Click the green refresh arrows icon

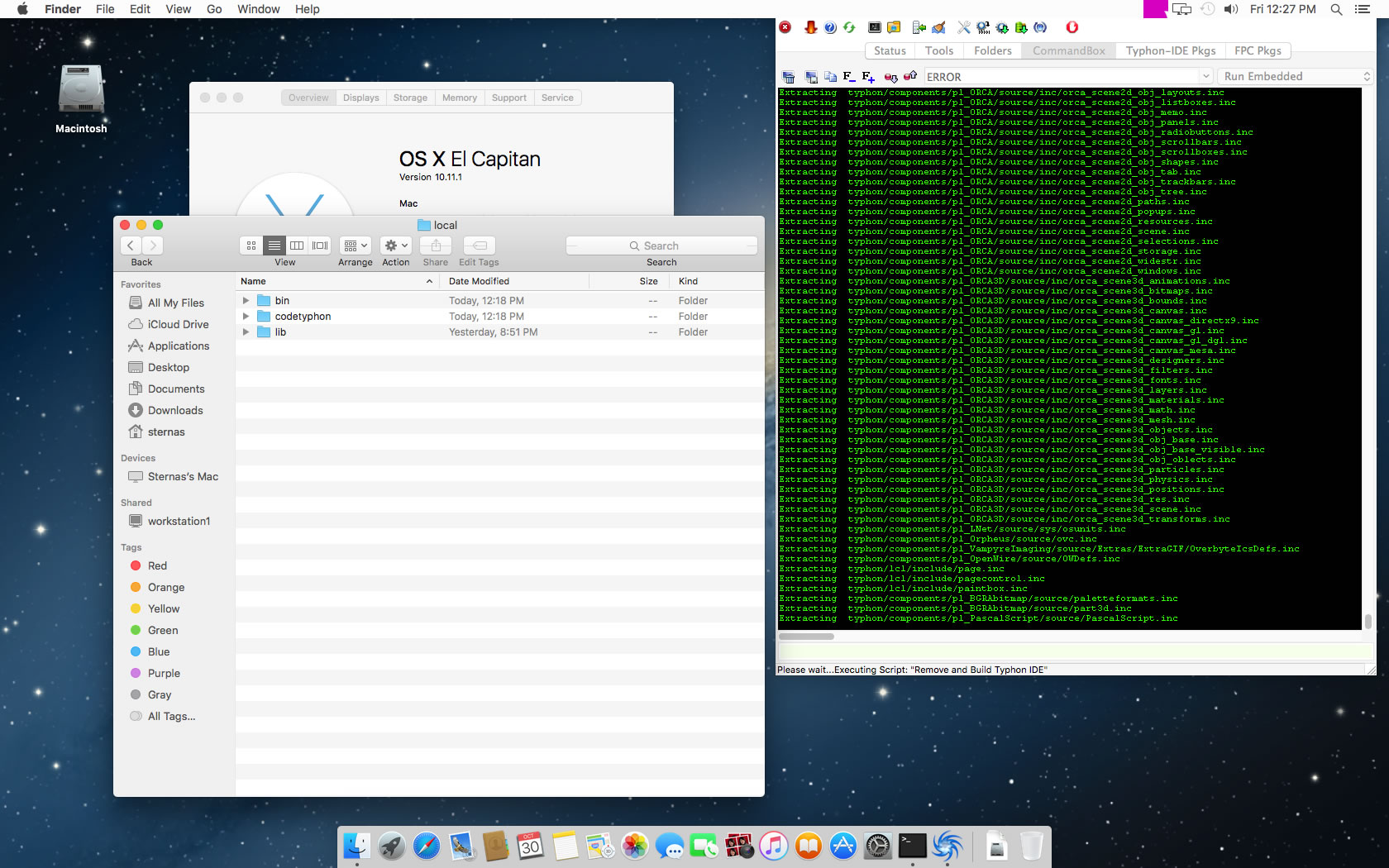click(849, 27)
